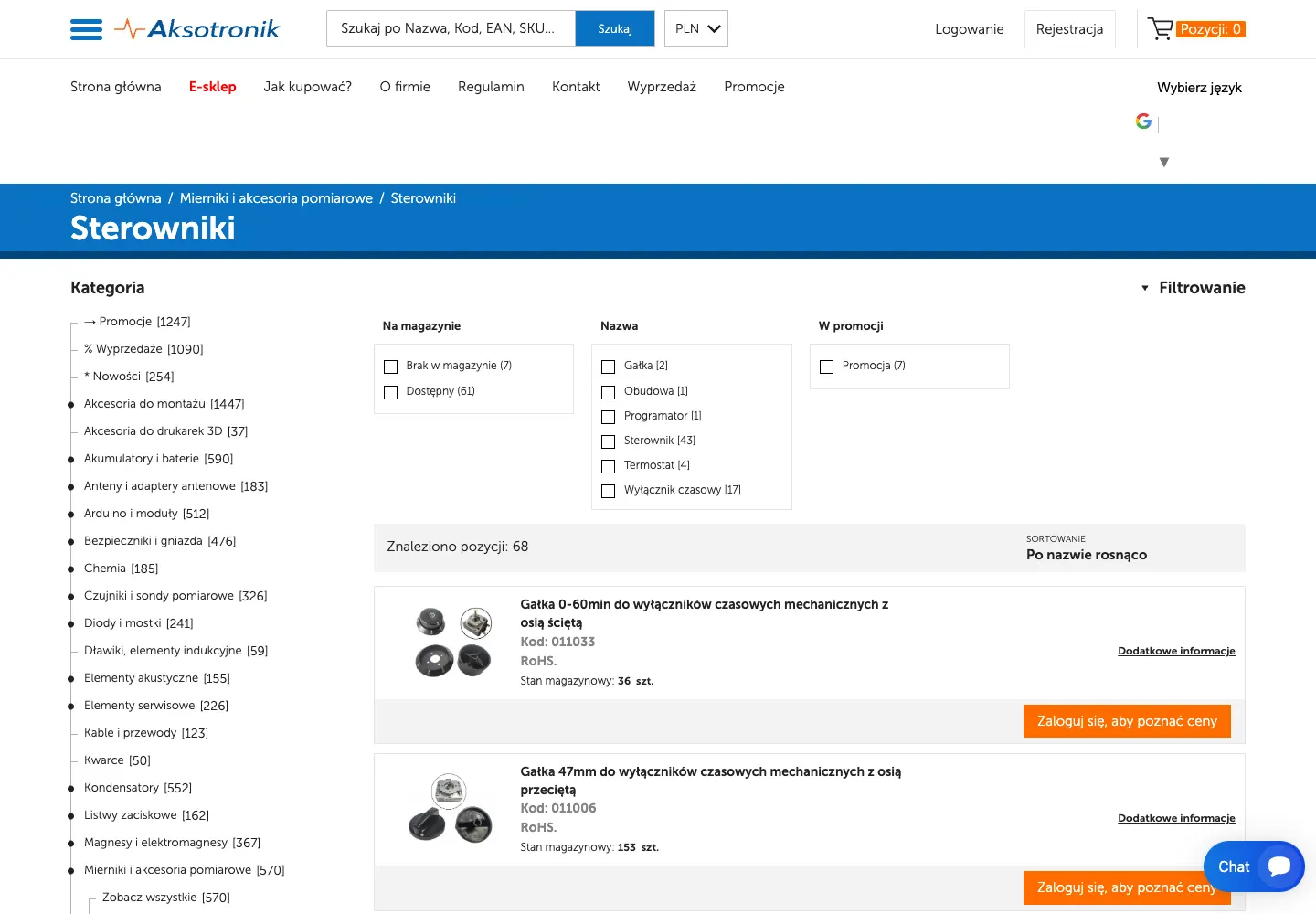Click the blue 'Szukaj' search button
Screen dimensions: 1316x914
(615, 28)
